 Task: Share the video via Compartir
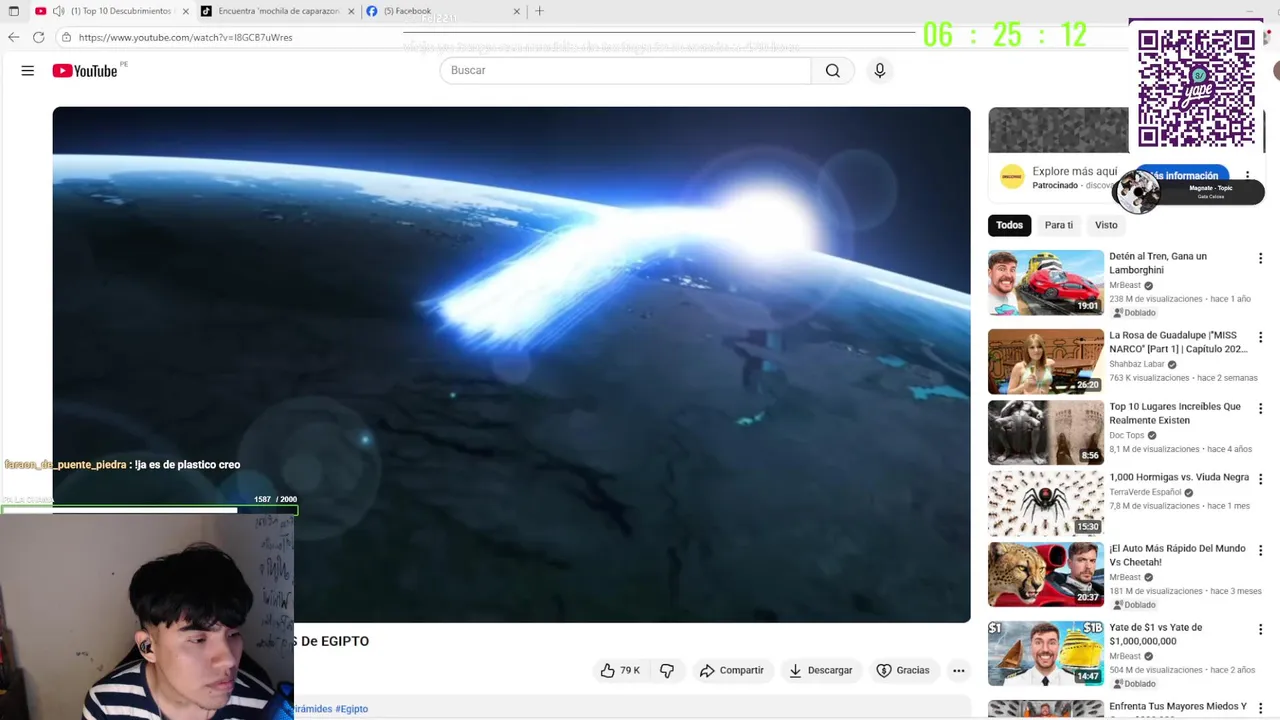pos(732,670)
